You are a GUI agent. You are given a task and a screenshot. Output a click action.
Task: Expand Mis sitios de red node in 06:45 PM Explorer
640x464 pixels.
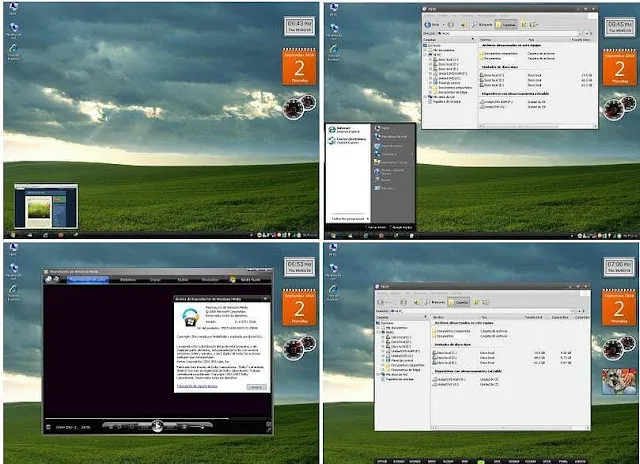tap(425, 97)
